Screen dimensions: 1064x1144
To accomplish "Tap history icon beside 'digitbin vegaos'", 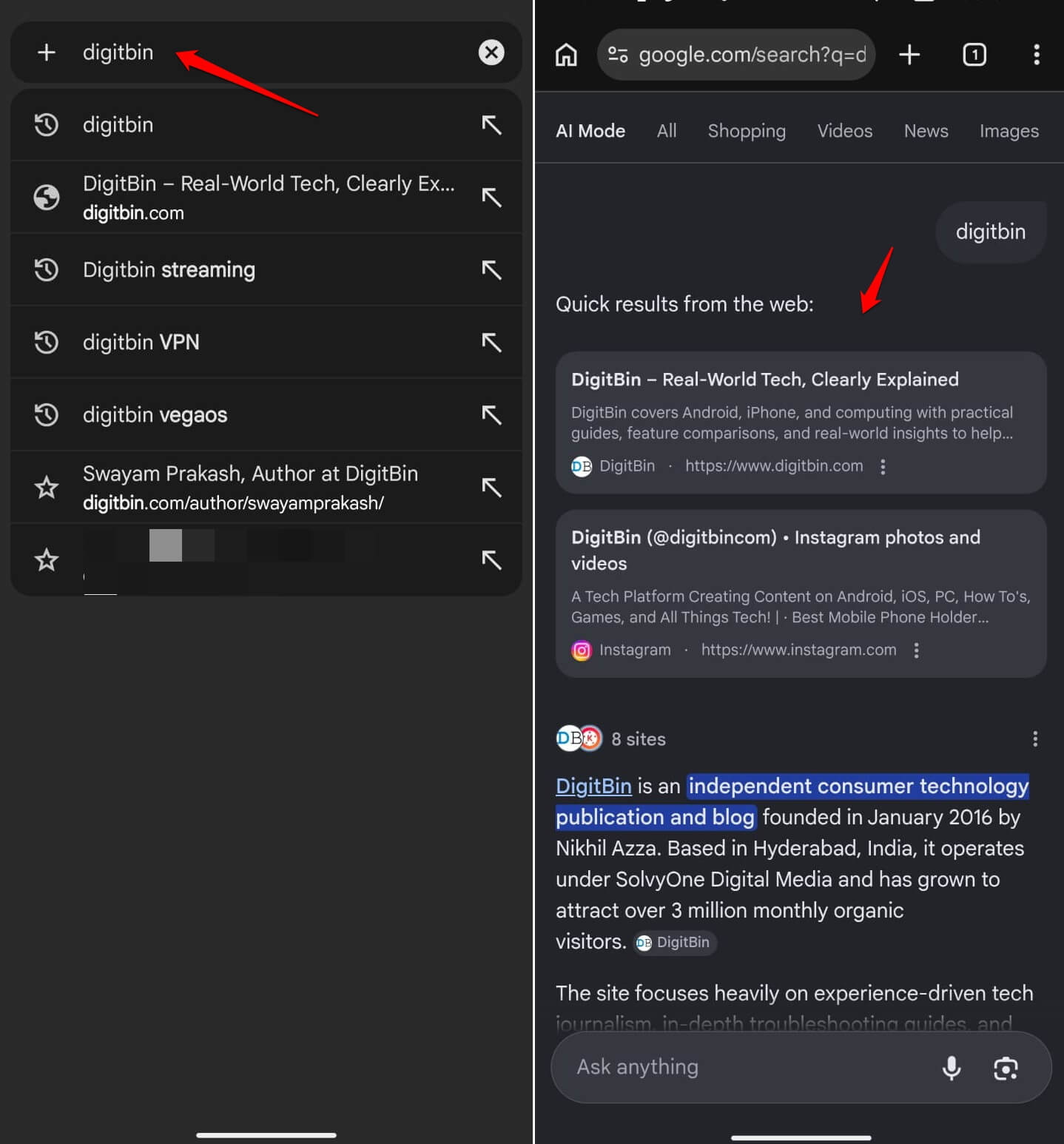I will (46, 414).
